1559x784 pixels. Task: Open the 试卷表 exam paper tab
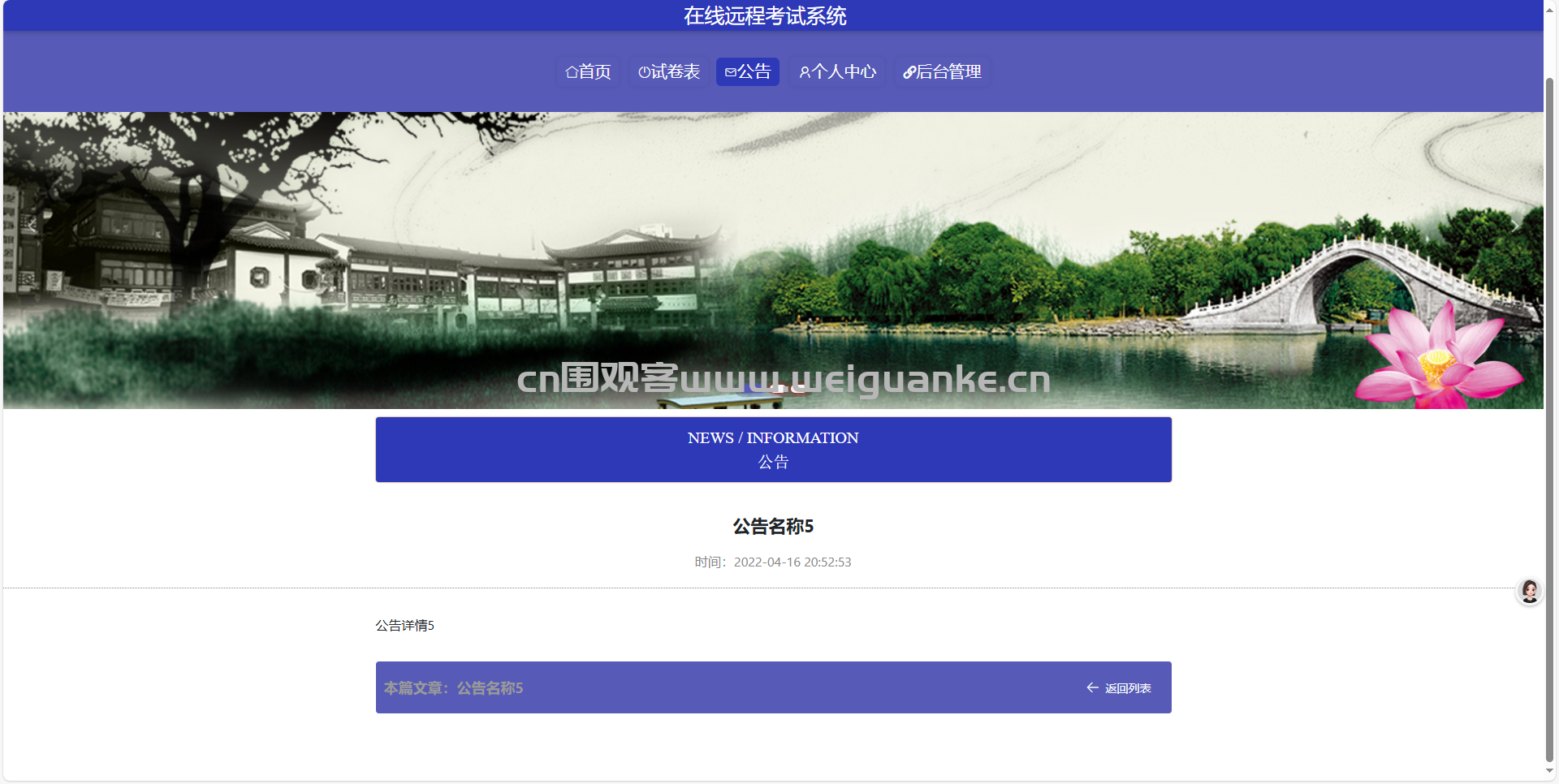[x=669, y=71]
